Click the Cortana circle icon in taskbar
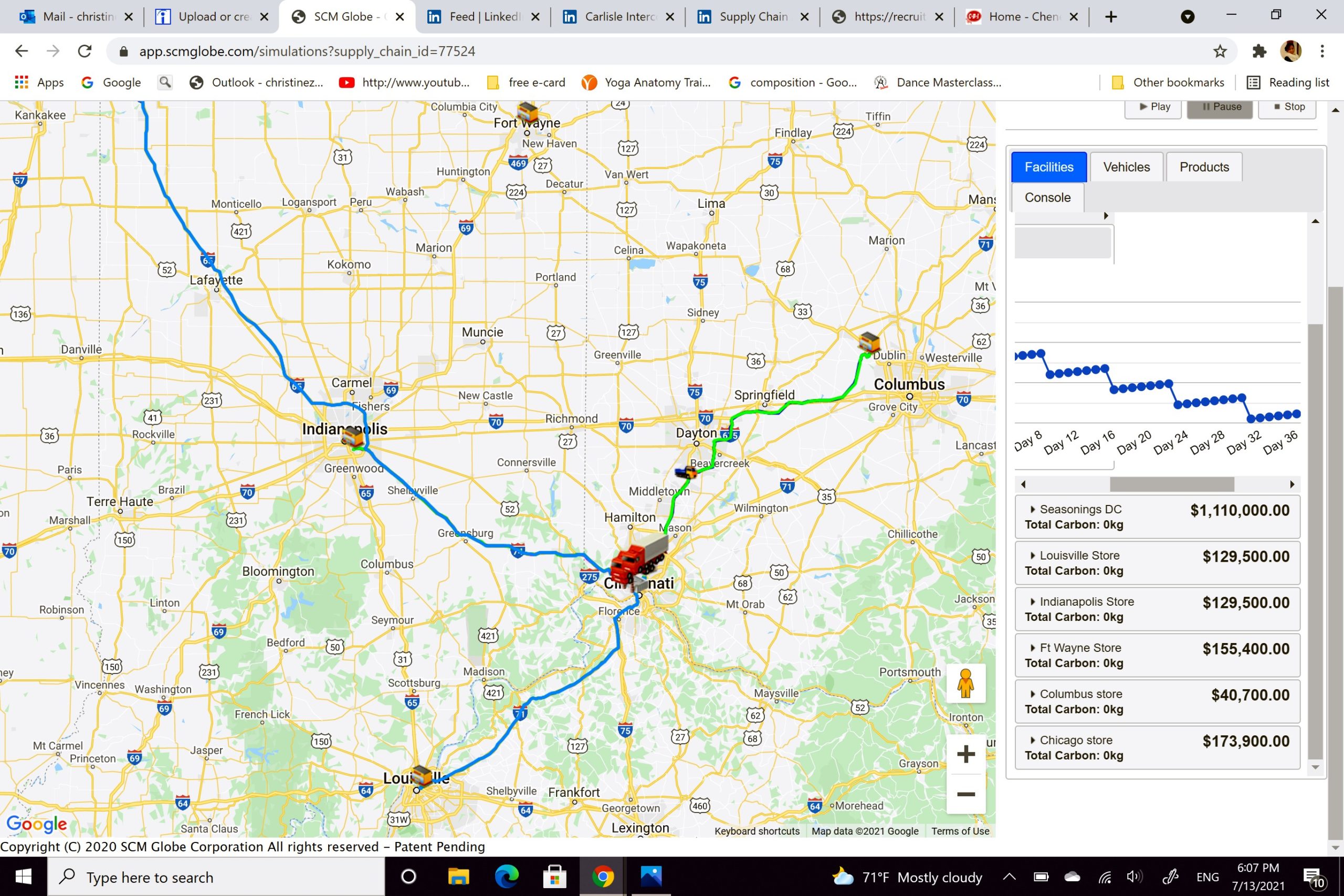This screenshot has width=1344, height=896. 408,877
